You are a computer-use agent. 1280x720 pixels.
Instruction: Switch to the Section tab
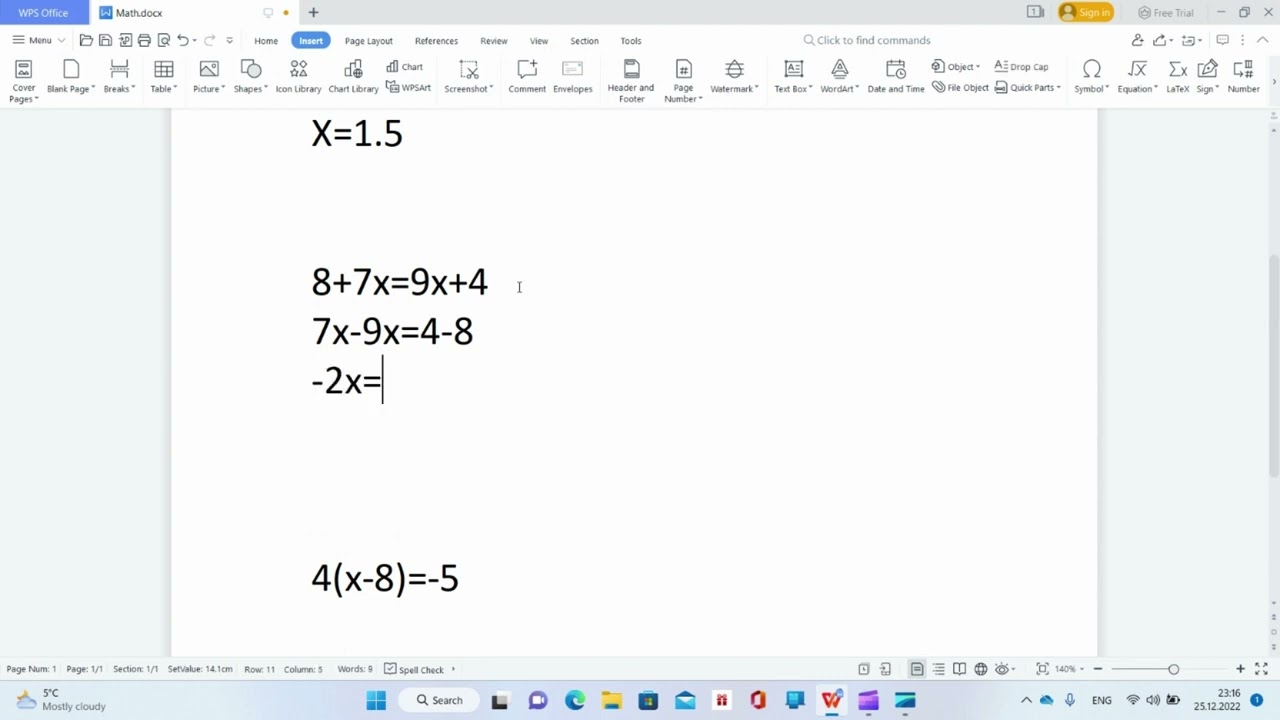pyautogui.click(x=584, y=41)
